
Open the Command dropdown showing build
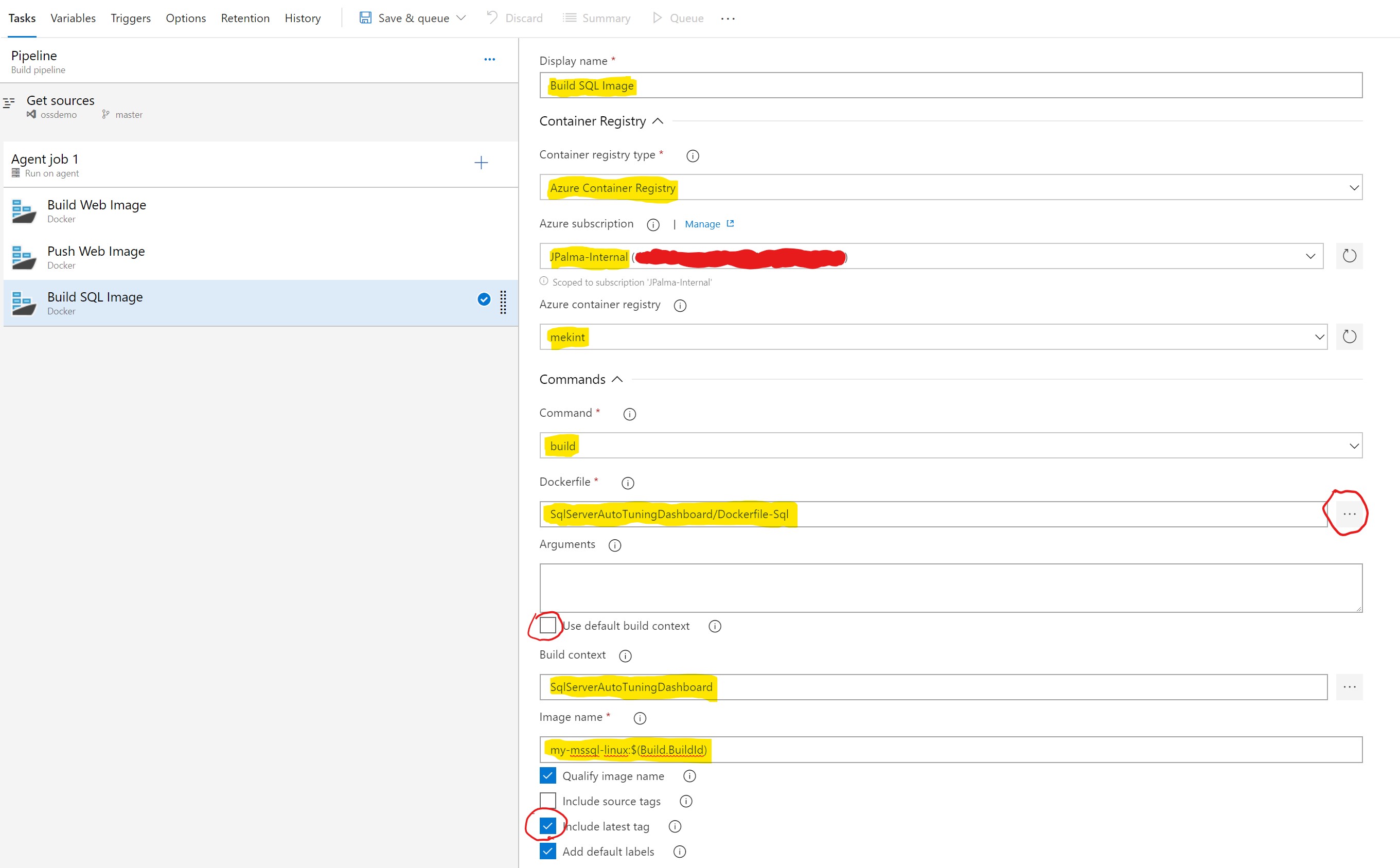(950, 446)
